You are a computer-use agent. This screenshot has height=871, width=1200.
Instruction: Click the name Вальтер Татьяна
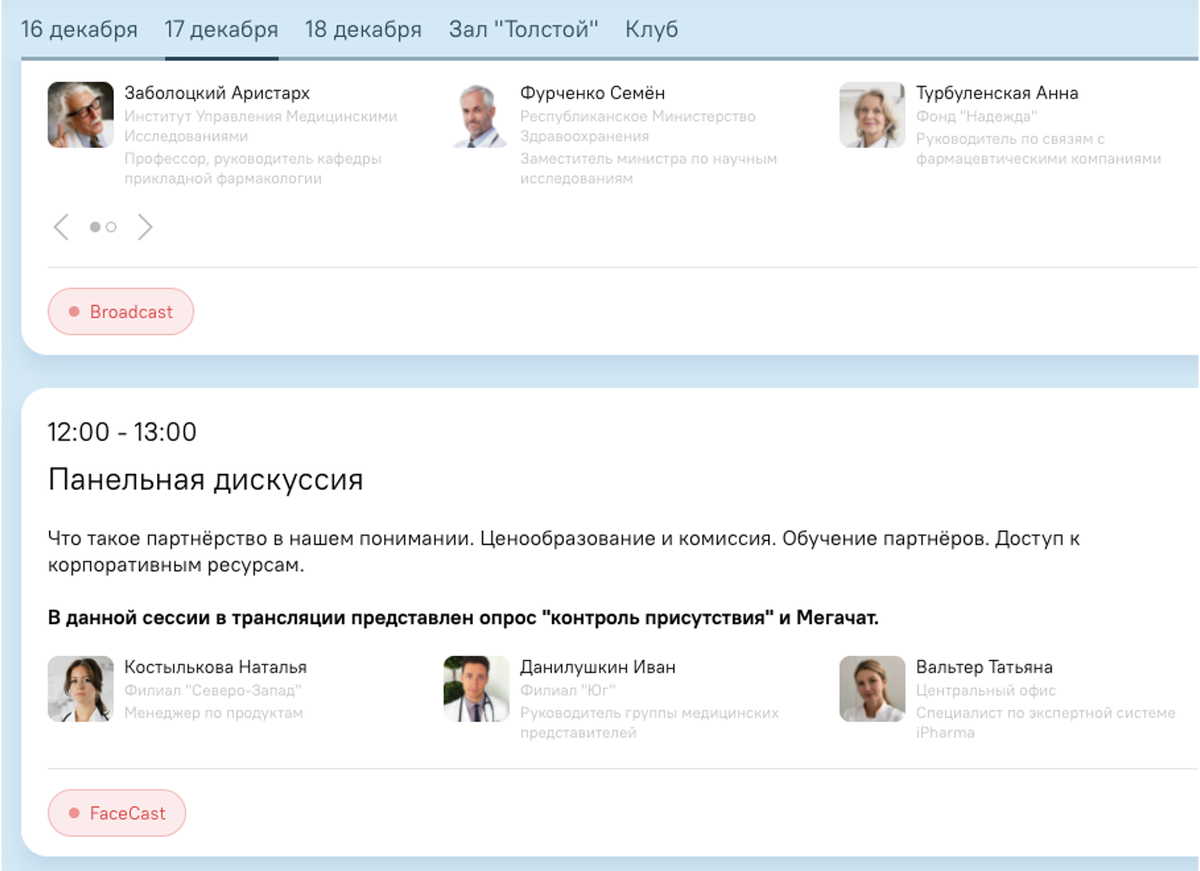click(x=984, y=667)
